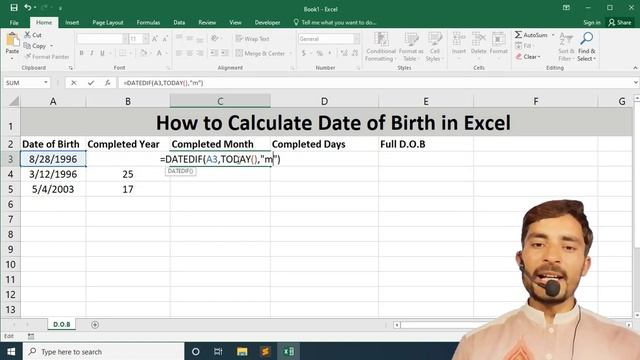This screenshot has width=640, height=360.
Task: Click Format Painter
Action: pos(47,57)
